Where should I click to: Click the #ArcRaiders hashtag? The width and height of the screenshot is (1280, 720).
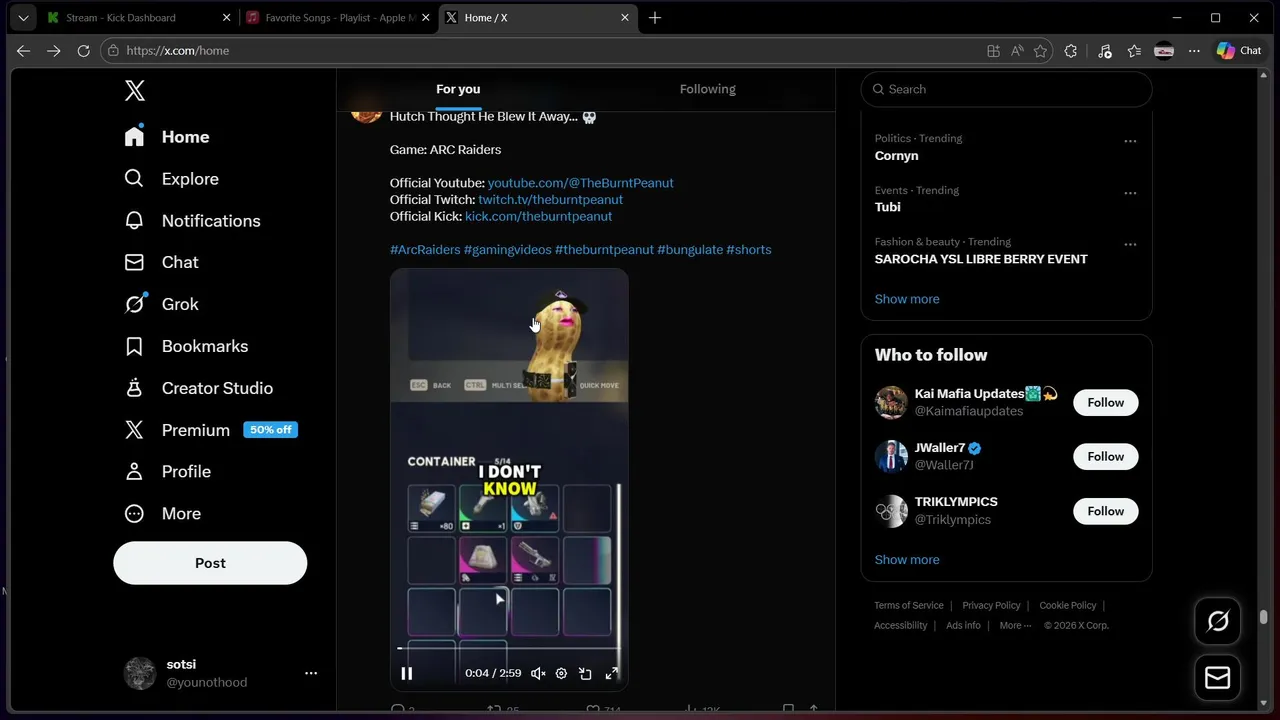[425, 250]
